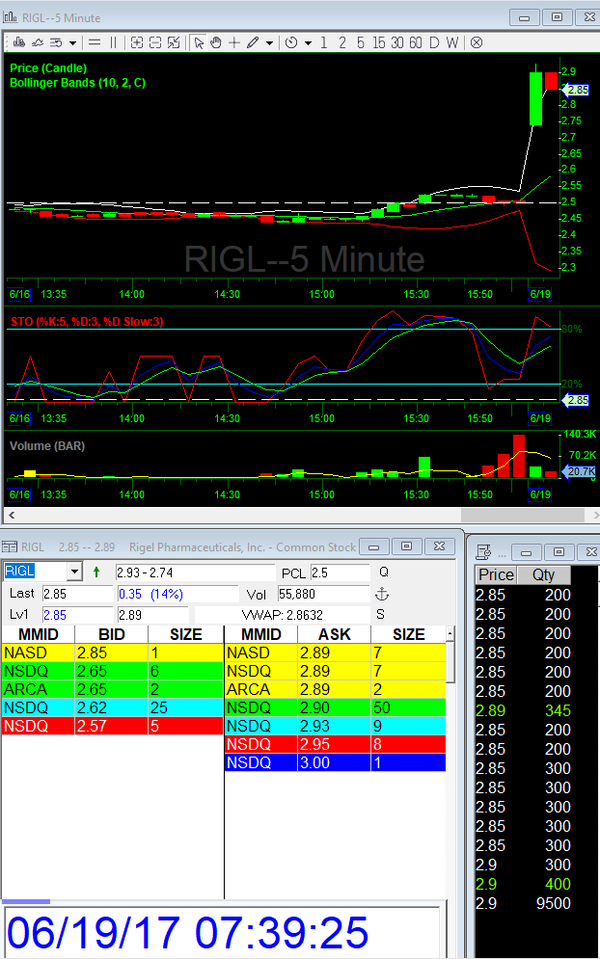The height and width of the screenshot is (959, 600).
Task: Open the RIGL symbol dropdown
Action: (x=73, y=572)
